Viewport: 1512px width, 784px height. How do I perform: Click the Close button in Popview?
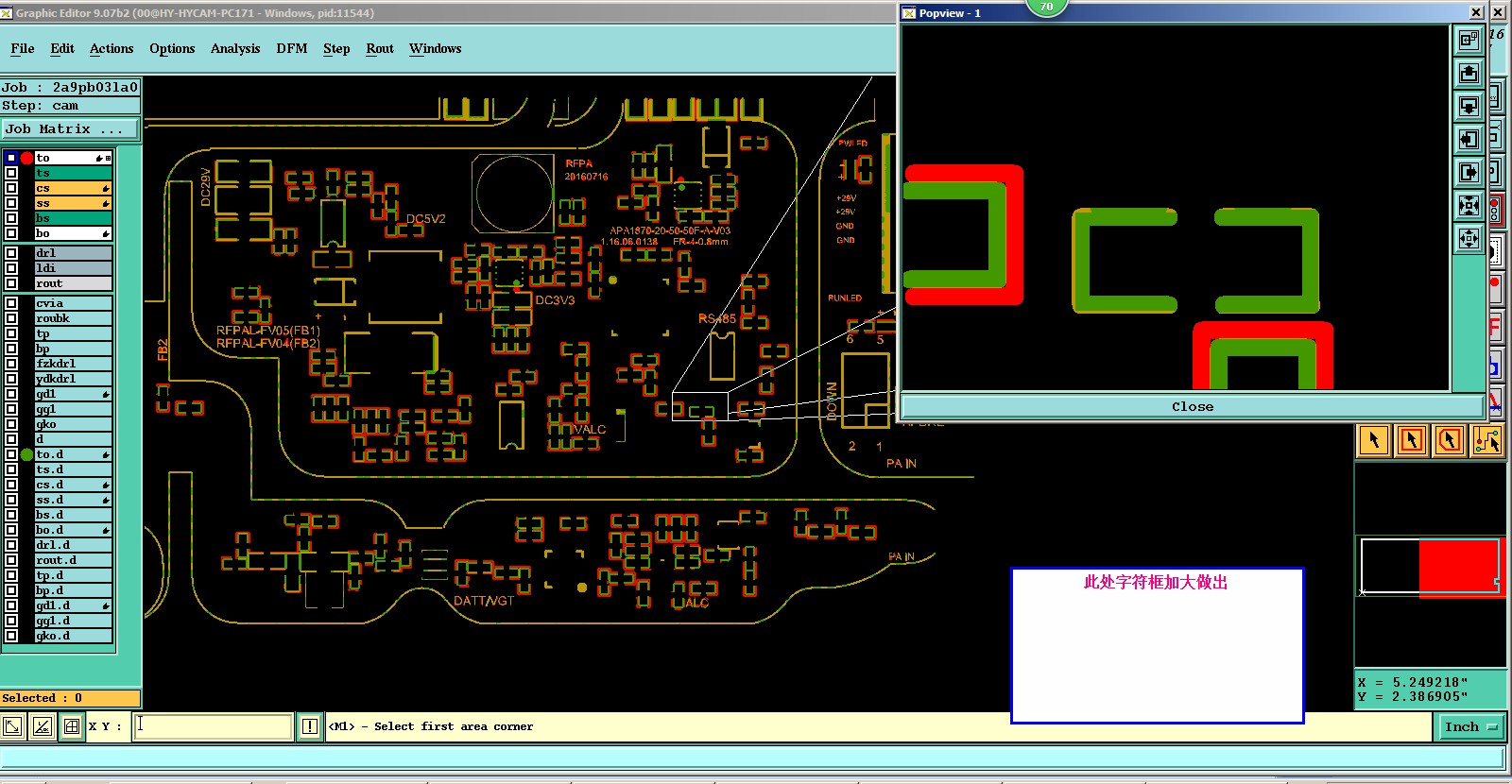pyautogui.click(x=1193, y=406)
